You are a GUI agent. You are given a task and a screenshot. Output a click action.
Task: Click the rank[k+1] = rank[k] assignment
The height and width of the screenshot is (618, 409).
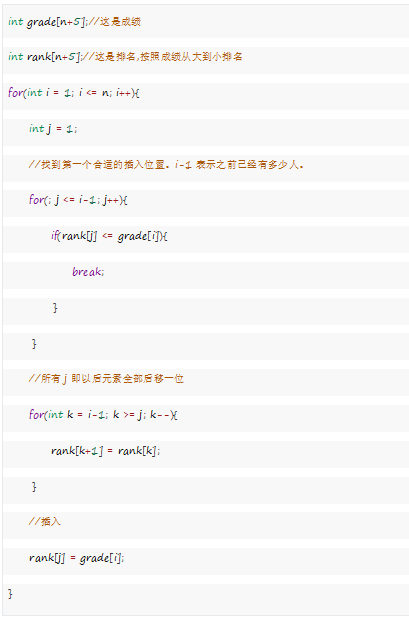[106, 451]
